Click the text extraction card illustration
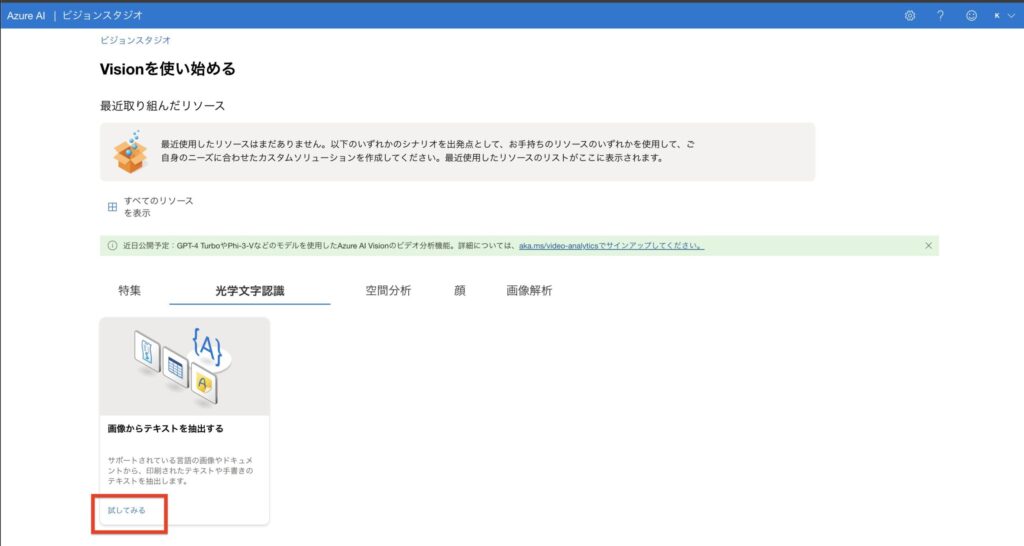The height and width of the screenshot is (546, 1024). coord(184,366)
